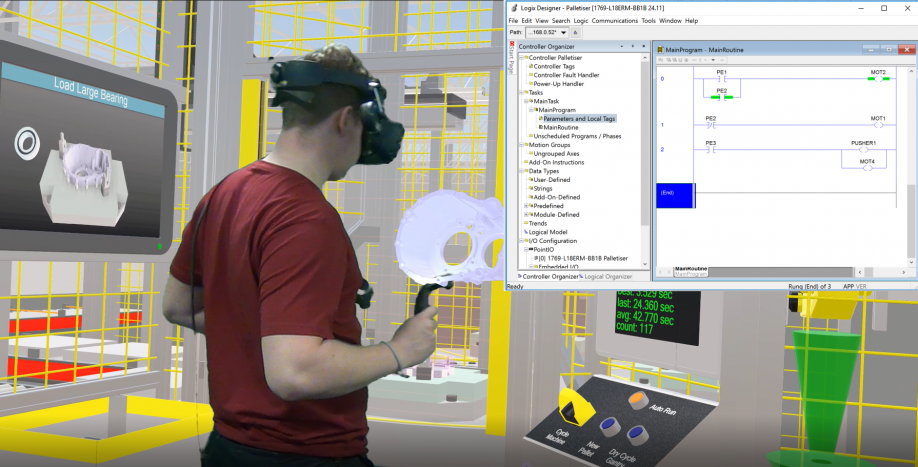Select the highlighted PE2 branch contact on rung 0
The height and width of the screenshot is (467, 918).
[721, 97]
